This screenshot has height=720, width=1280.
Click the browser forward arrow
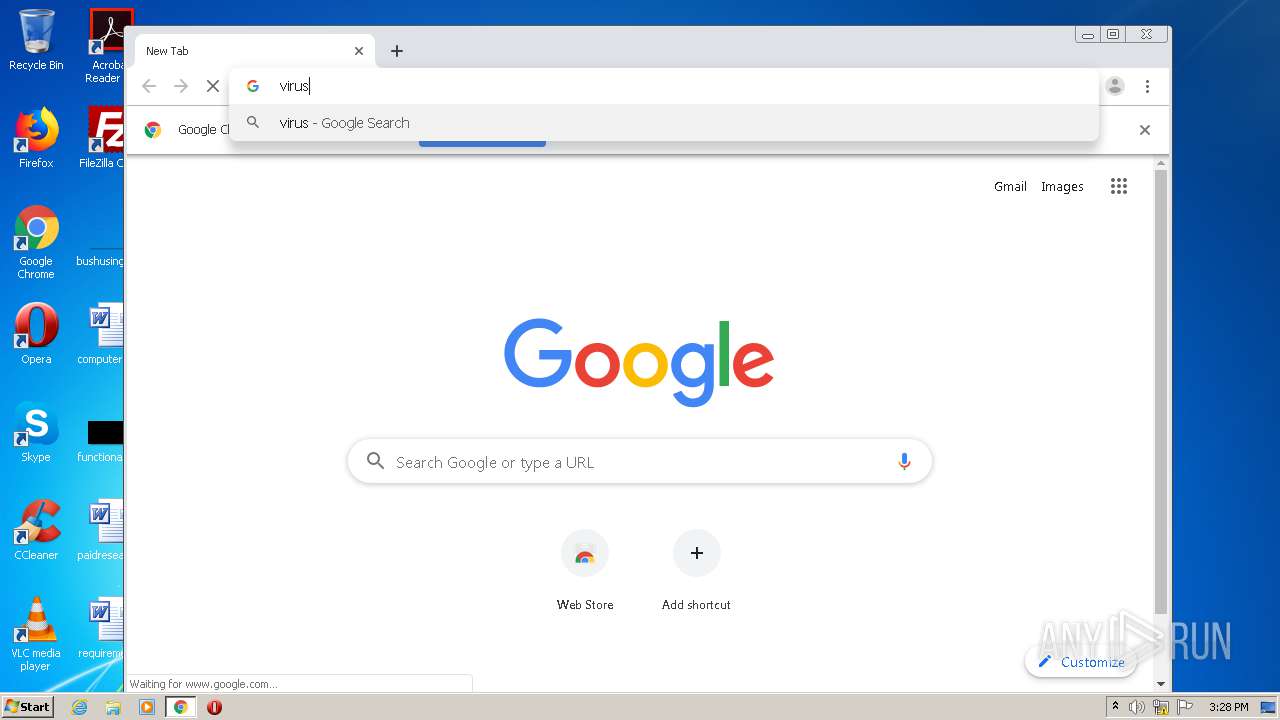[x=181, y=86]
